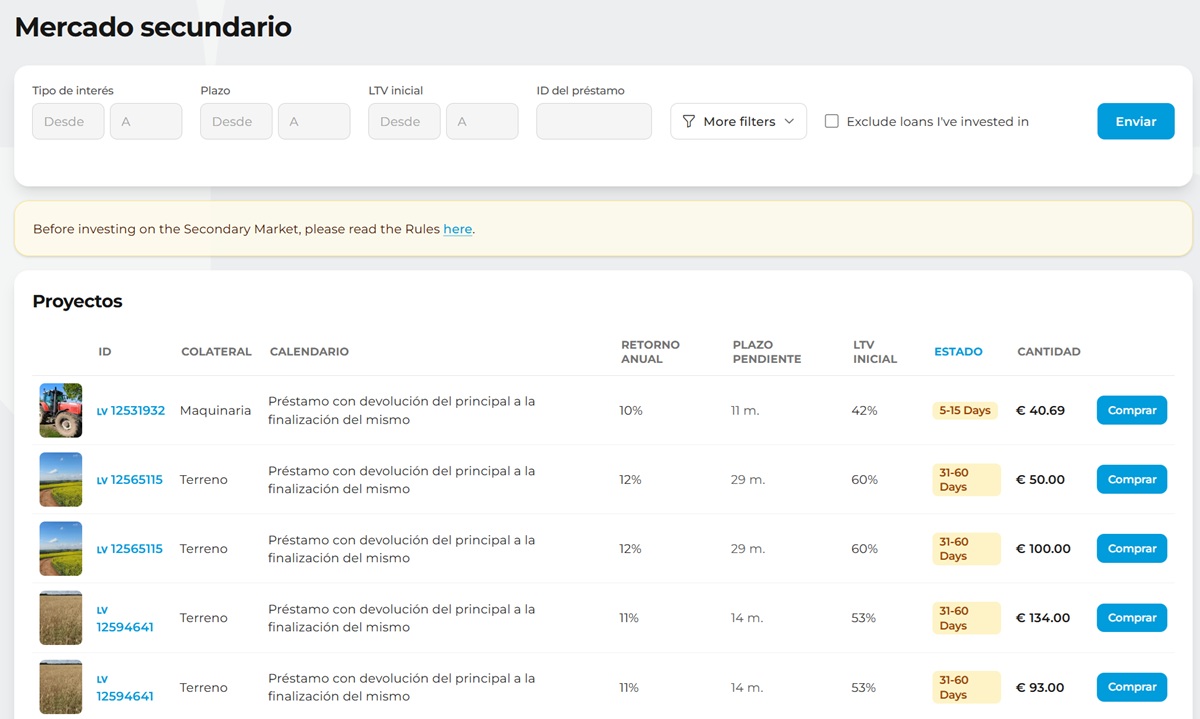Open the field thumbnail in the € 100.00 row
The image size is (1200, 719).
tap(60, 548)
